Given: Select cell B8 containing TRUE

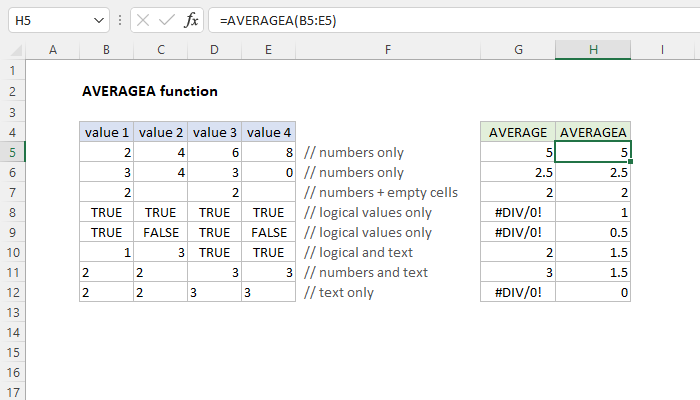Looking at the screenshot, I should click(106, 212).
